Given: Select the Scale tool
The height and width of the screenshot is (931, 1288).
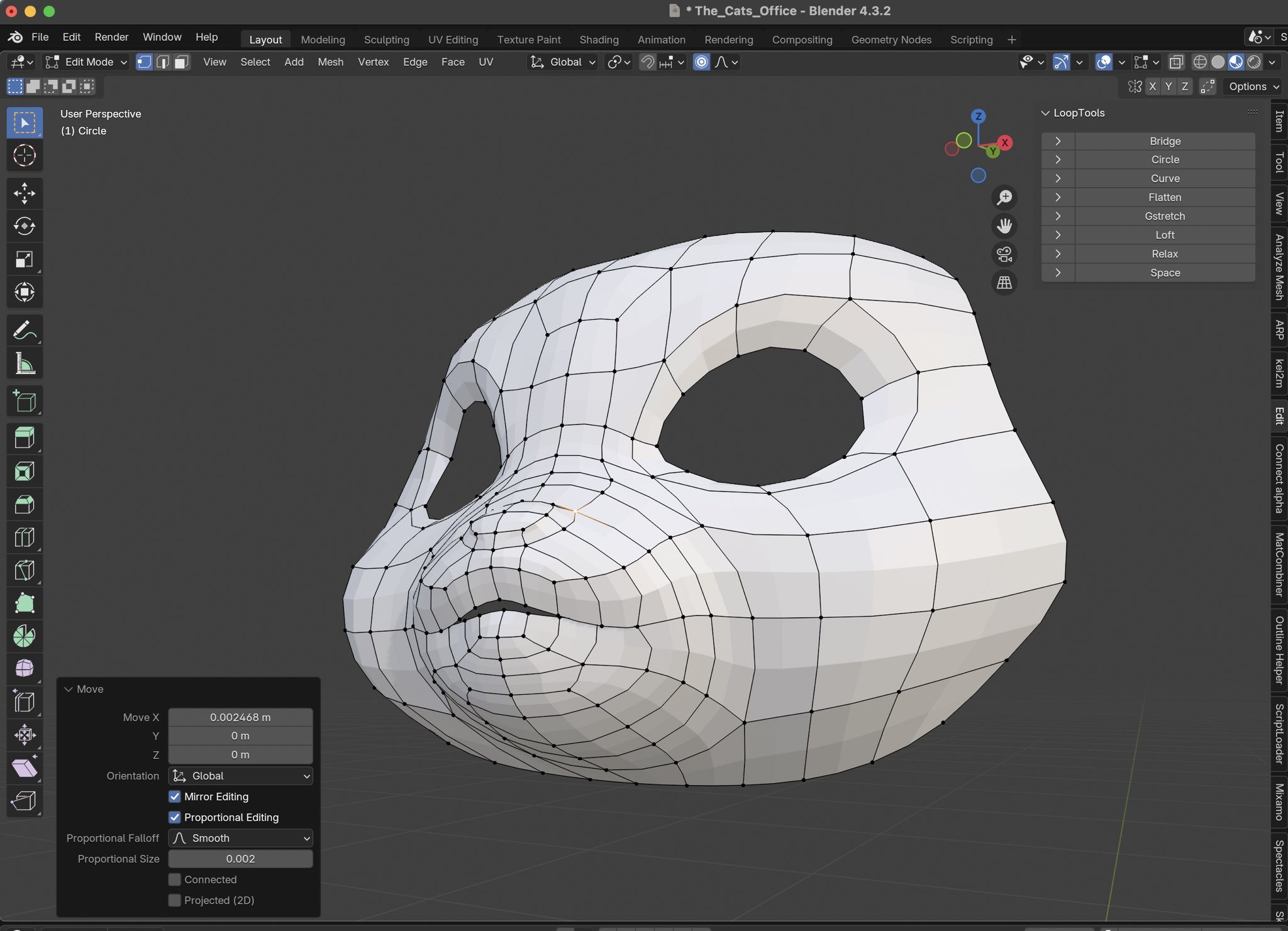Looking at the screenshot, I should coord(25,259).
